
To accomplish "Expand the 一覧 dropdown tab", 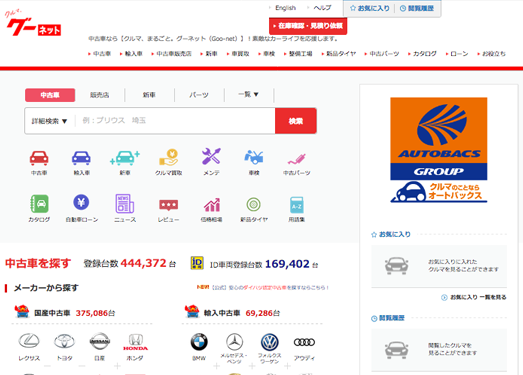I will point(248,94).
